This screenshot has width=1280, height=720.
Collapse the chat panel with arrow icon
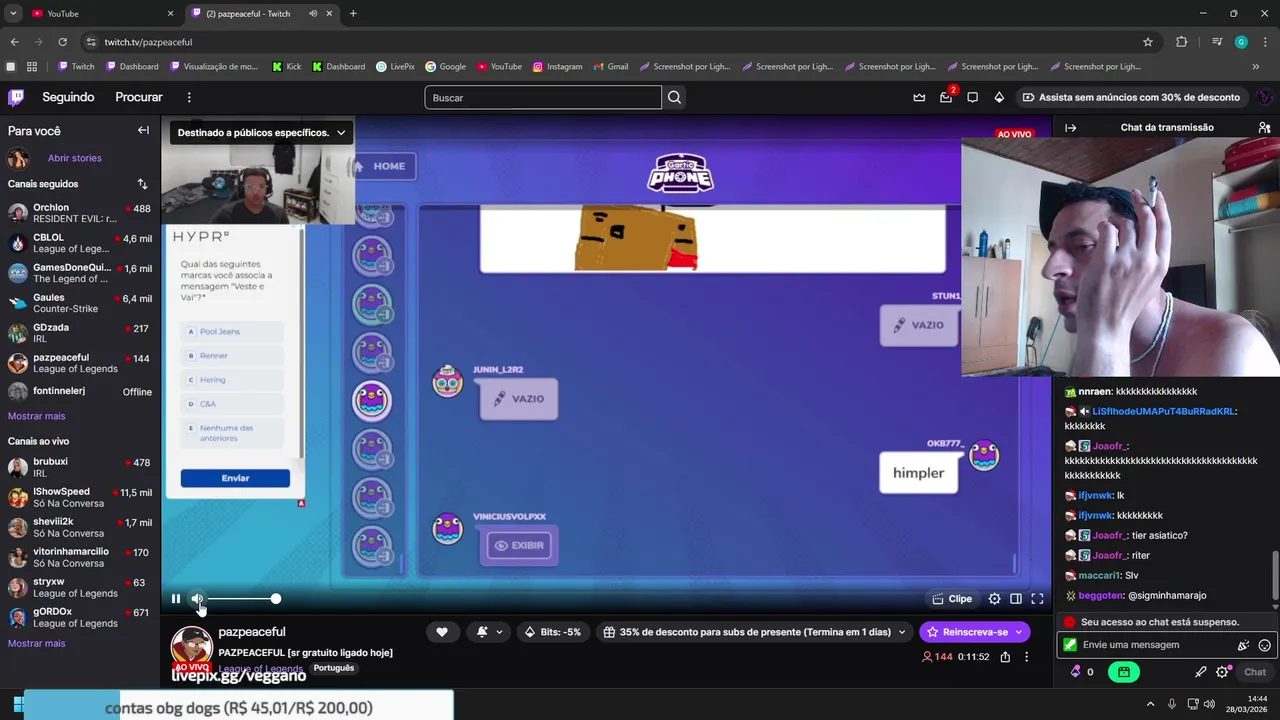pos(1070,128)
